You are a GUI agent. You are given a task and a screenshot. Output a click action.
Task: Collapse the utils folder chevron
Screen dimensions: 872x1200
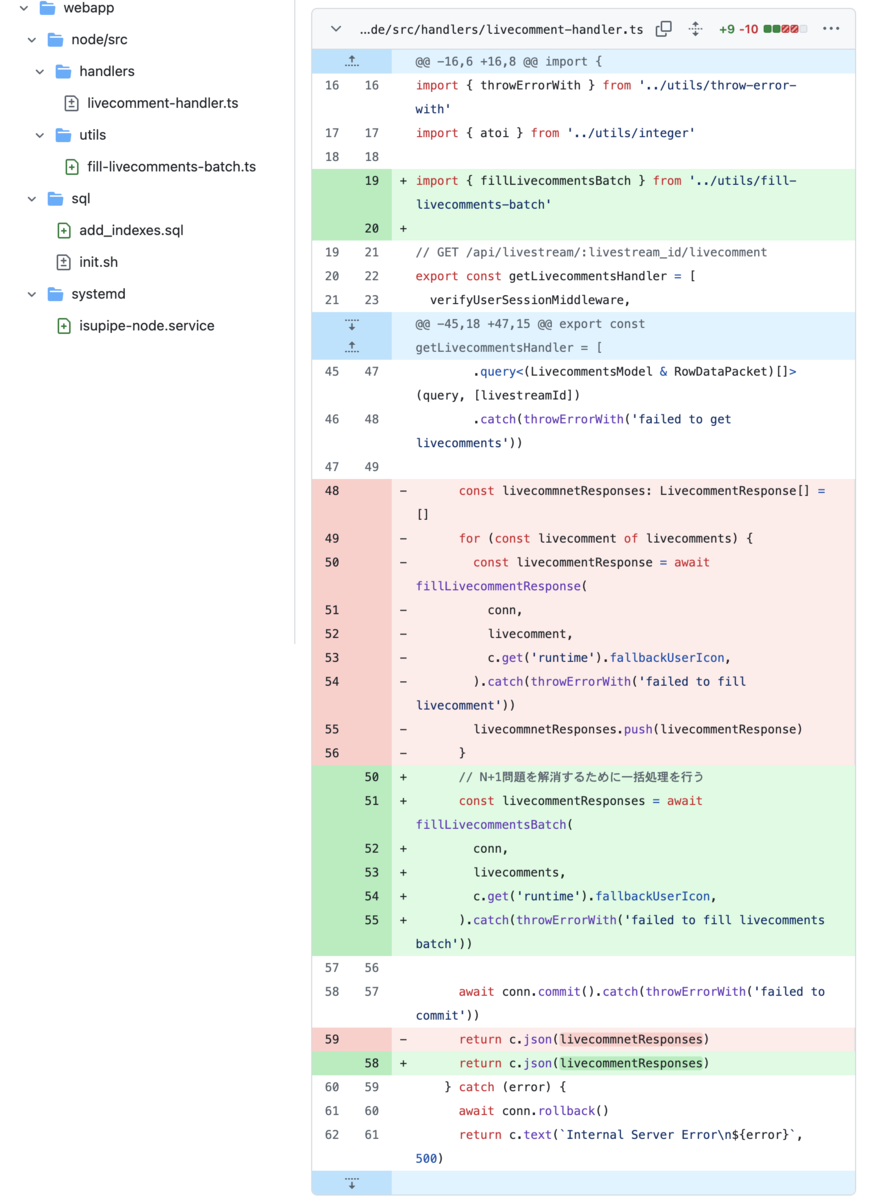click(x=40, y=135)
